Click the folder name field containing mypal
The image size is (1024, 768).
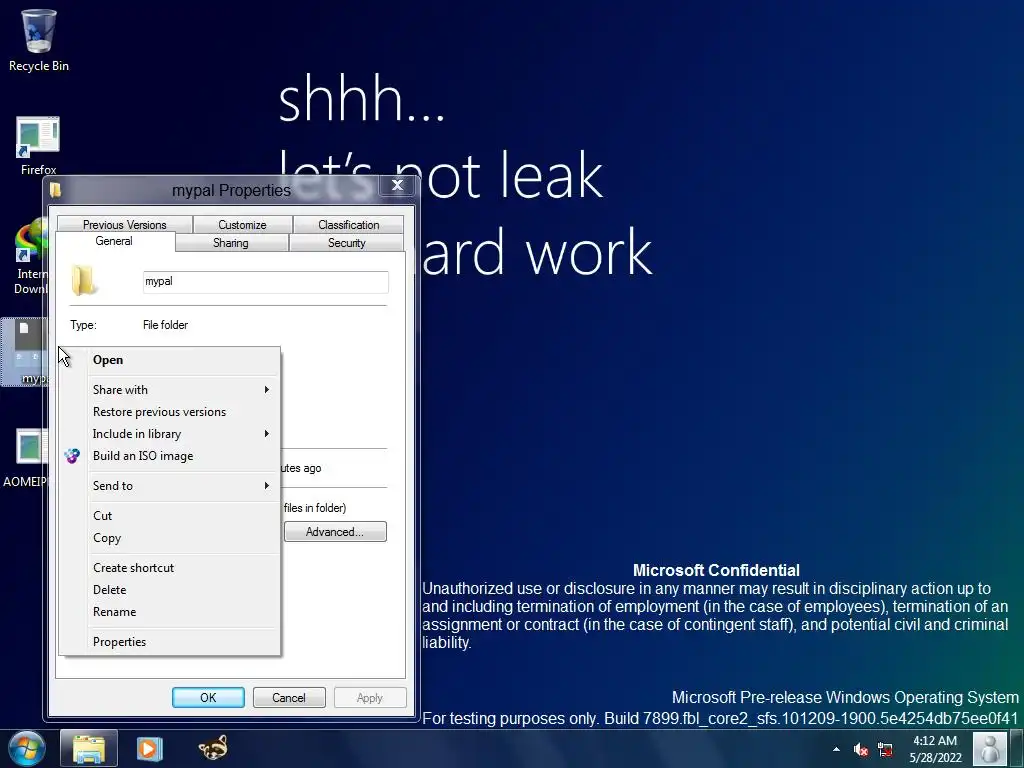[266, 281]
